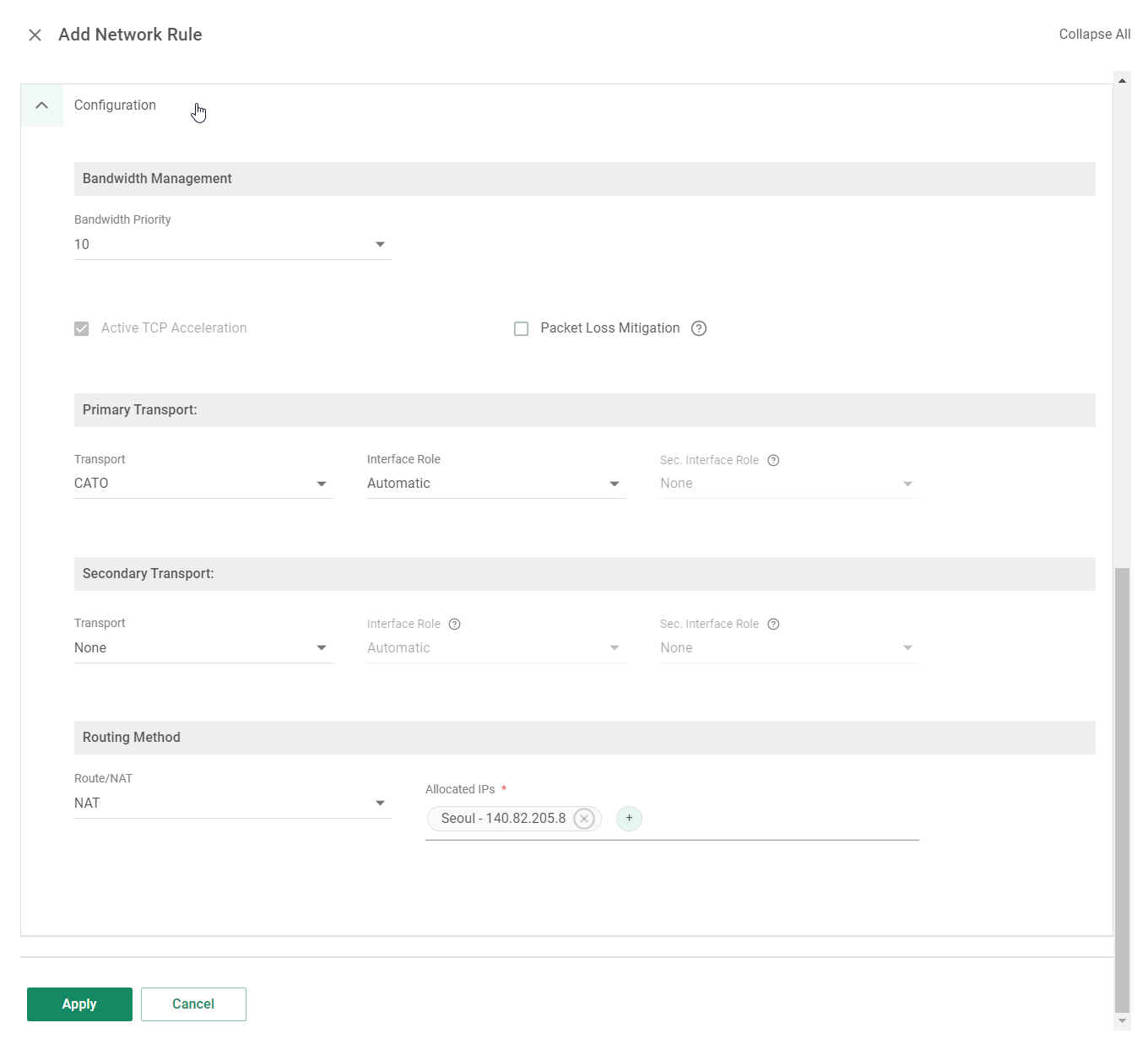Click the scrollbar up arrow

(x=1123, y=81)
